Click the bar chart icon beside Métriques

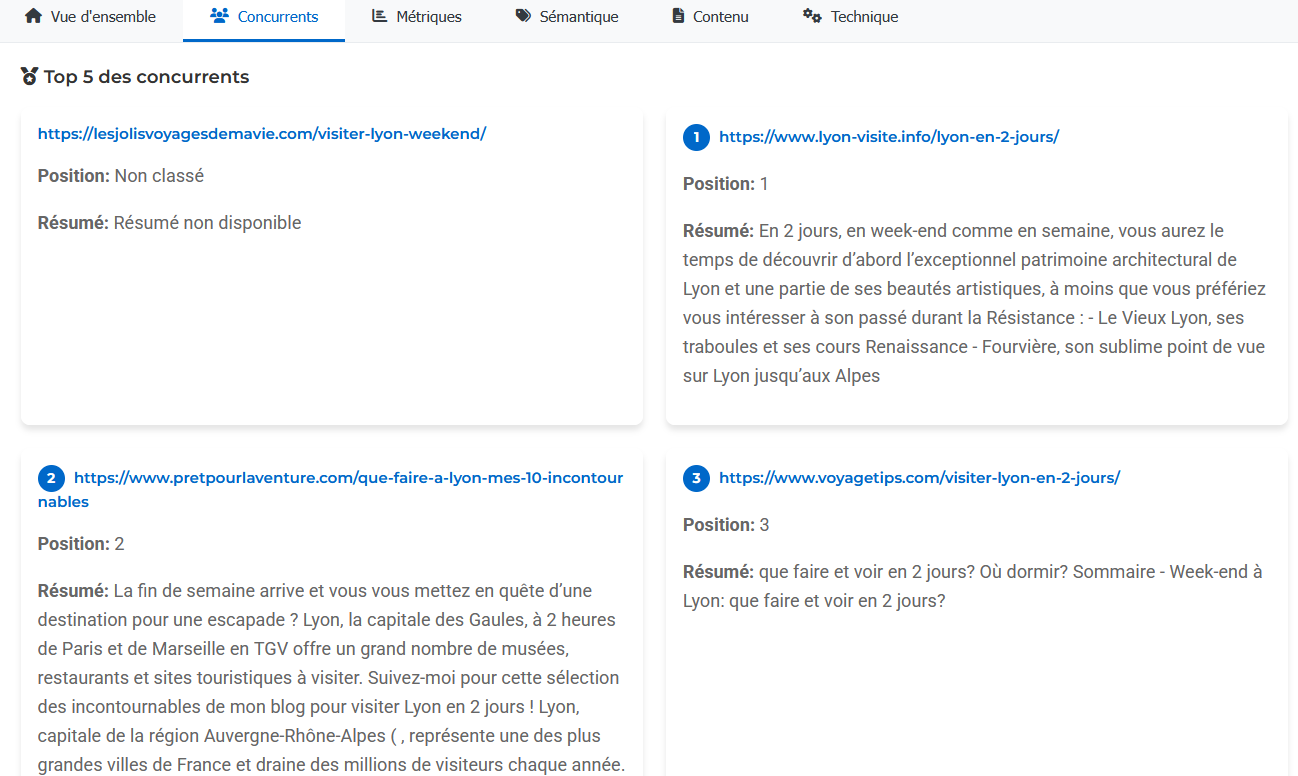point(381,15)
